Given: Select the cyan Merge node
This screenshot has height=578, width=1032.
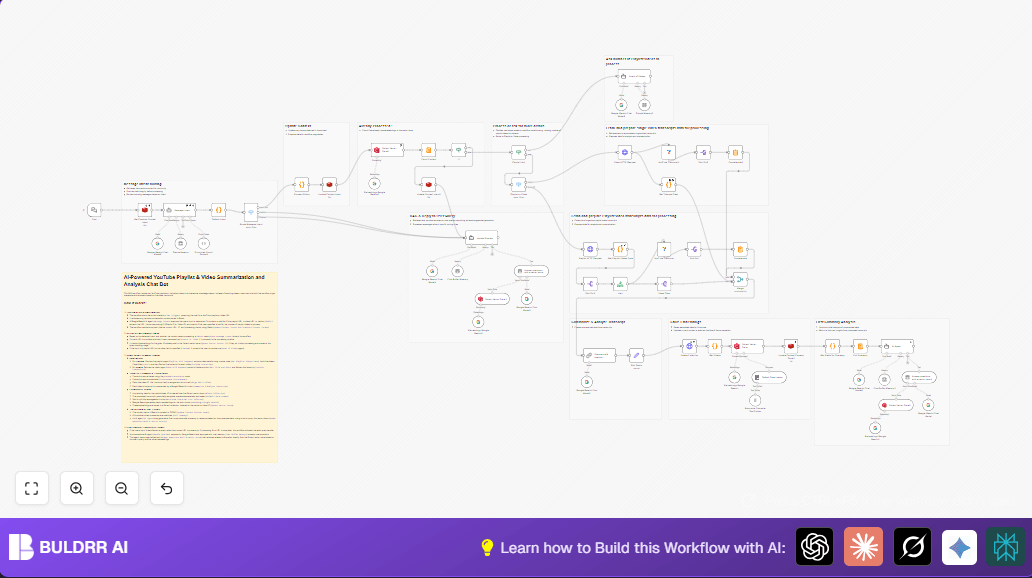Looking at the screenshot, I should 740,279.
